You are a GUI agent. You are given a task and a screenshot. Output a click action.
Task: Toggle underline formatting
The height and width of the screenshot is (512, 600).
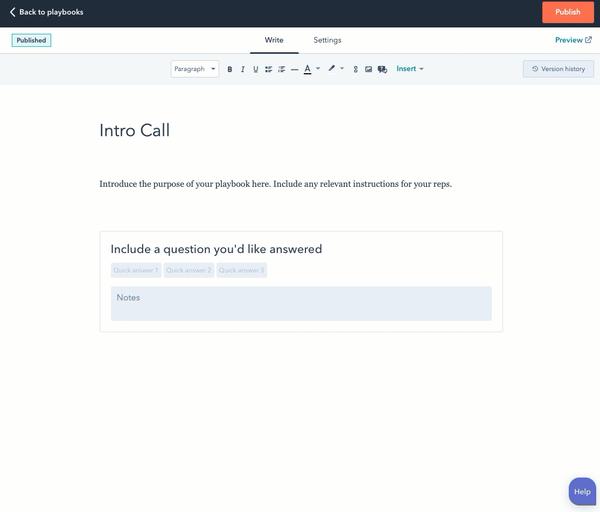pyautogui.click(x=255, y=69)
